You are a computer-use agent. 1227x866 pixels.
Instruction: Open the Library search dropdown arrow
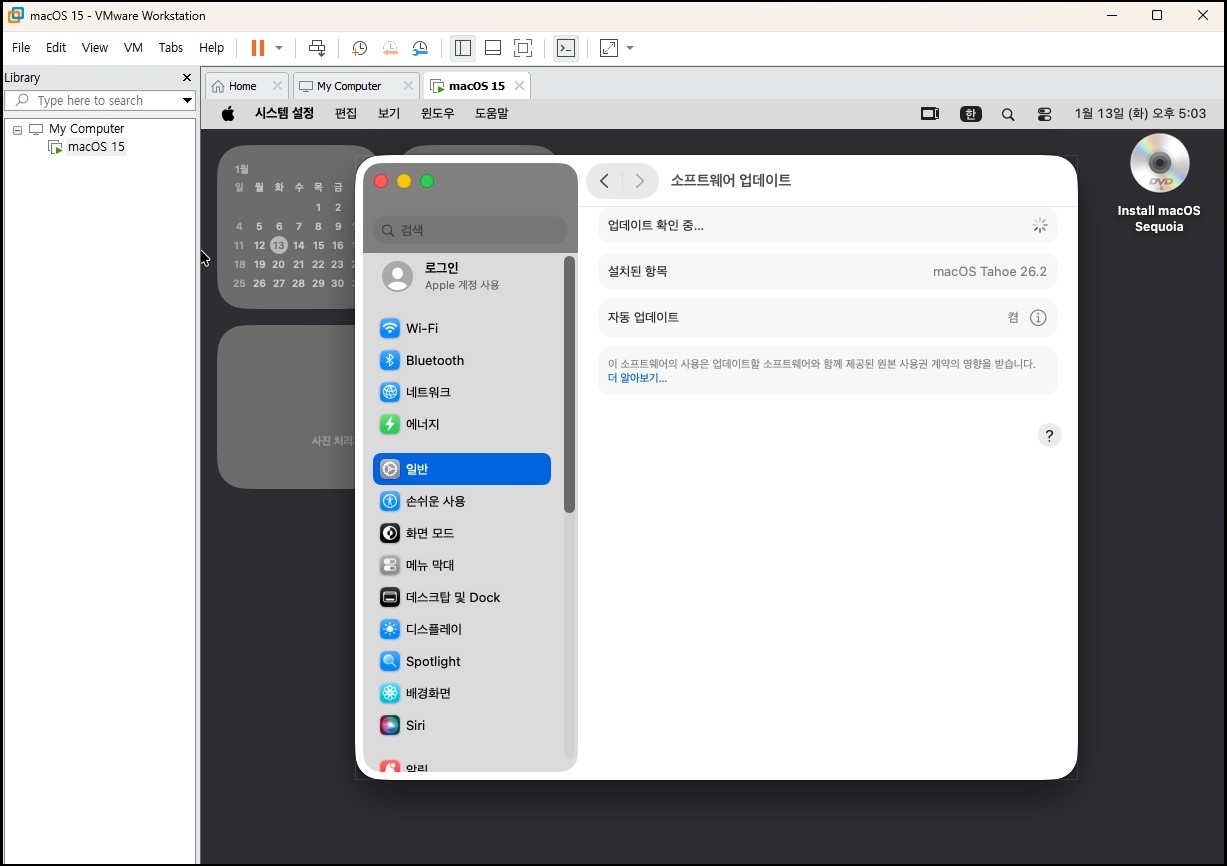pos(187,101)
